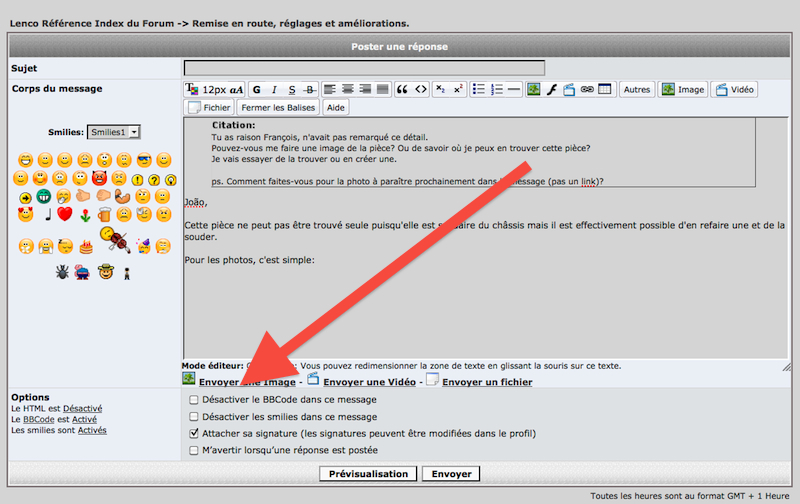Align text right
The image size is (800, 504).
(x=365, y=89)
